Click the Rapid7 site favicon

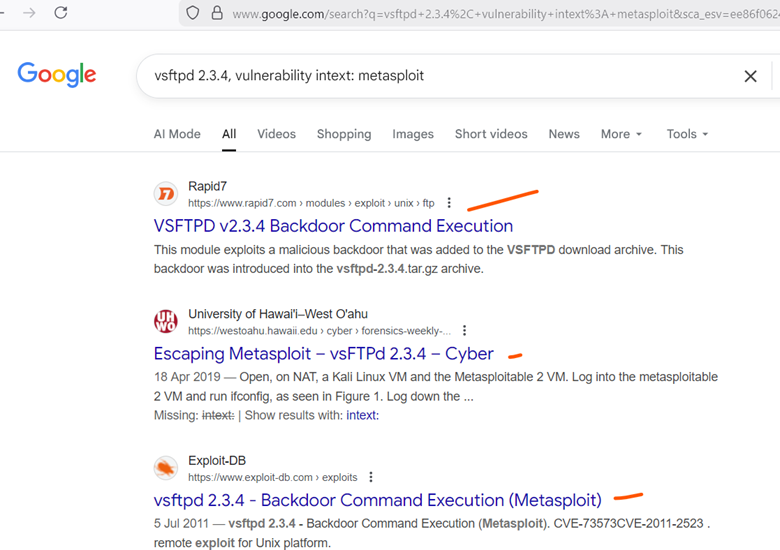166,194
